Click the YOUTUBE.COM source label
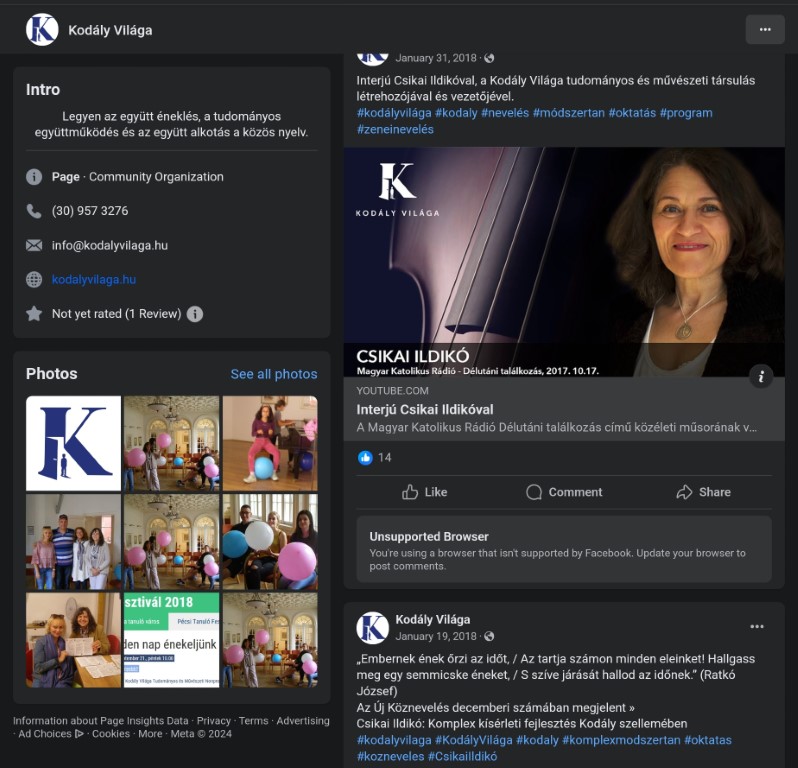Screen dimensions: 798x768 (x=392, y=391)
